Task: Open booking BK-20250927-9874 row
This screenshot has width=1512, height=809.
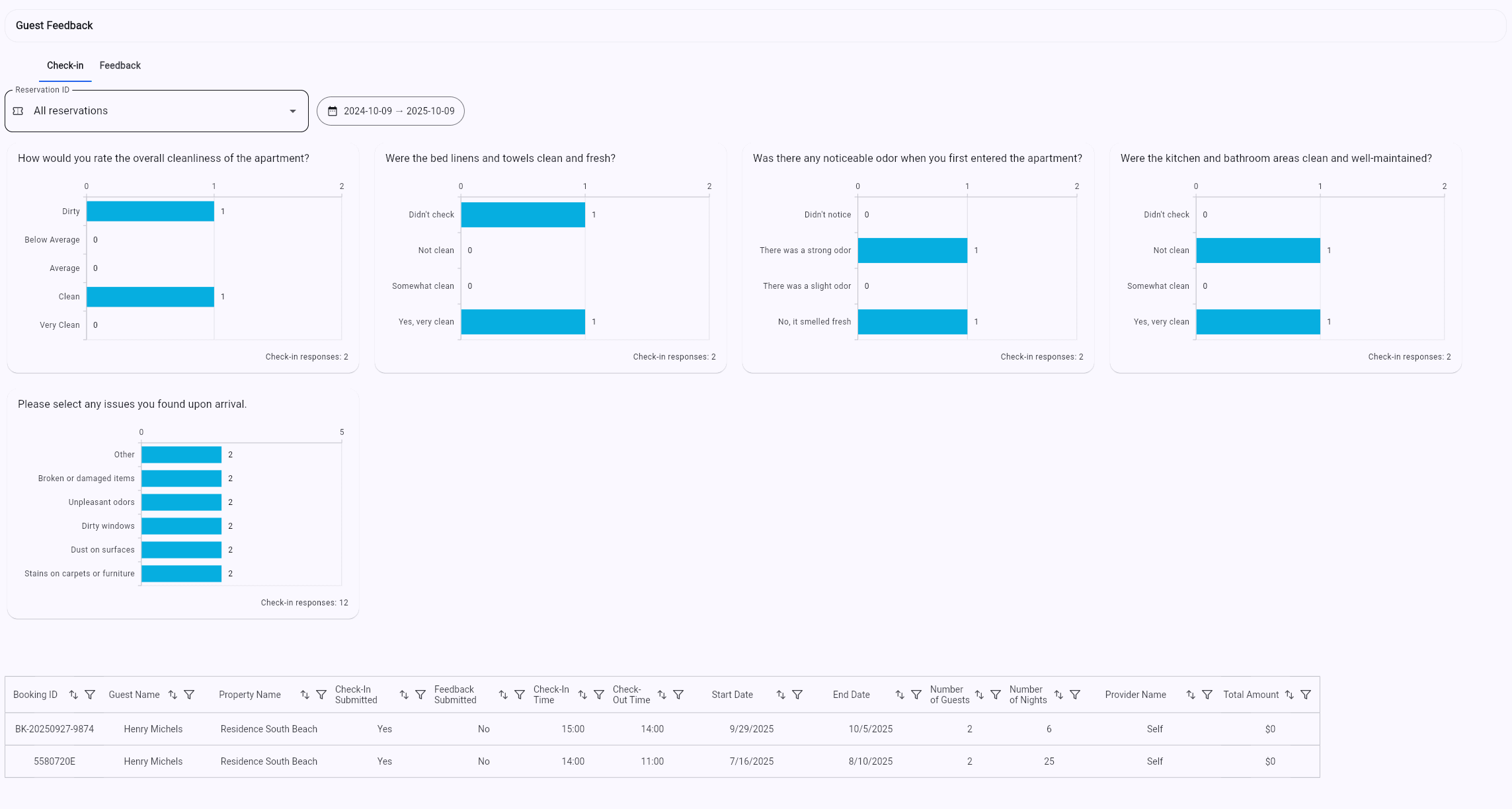Action: [x=54, y=729]
